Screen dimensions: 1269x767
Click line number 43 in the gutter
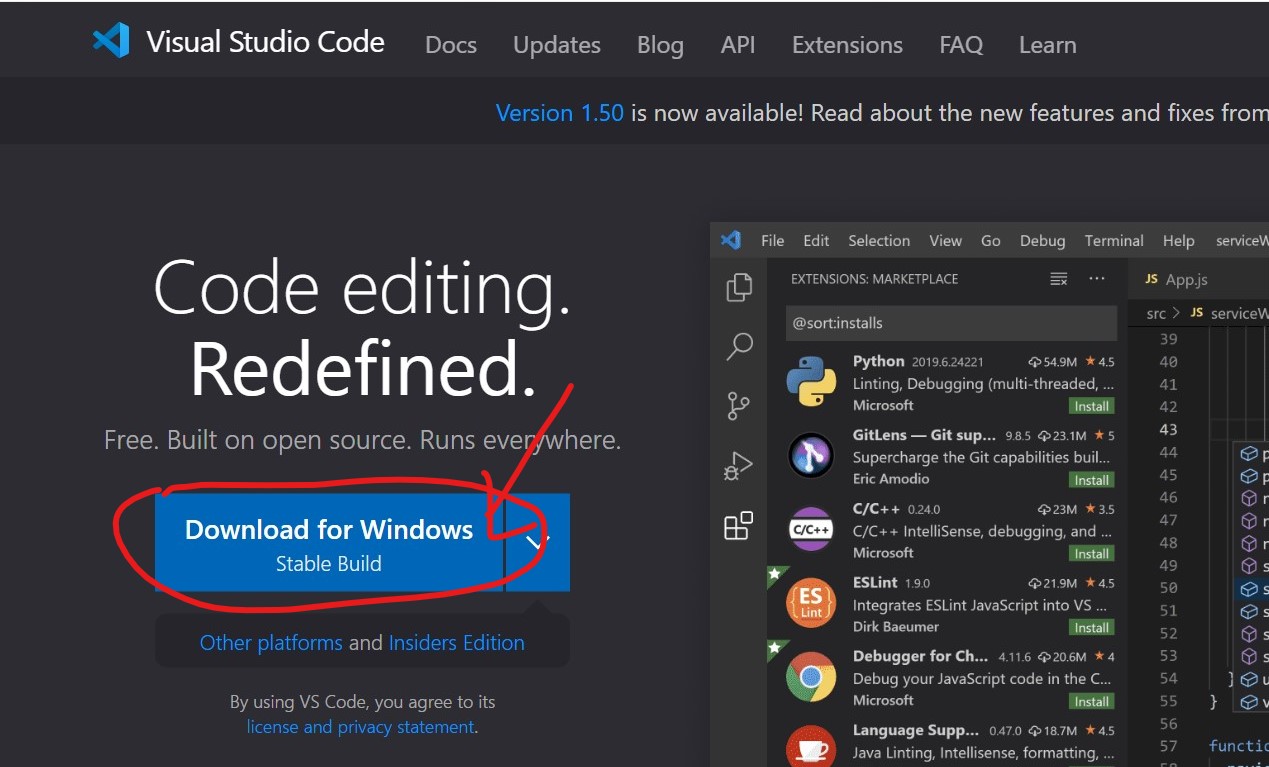click(1168, 429)
